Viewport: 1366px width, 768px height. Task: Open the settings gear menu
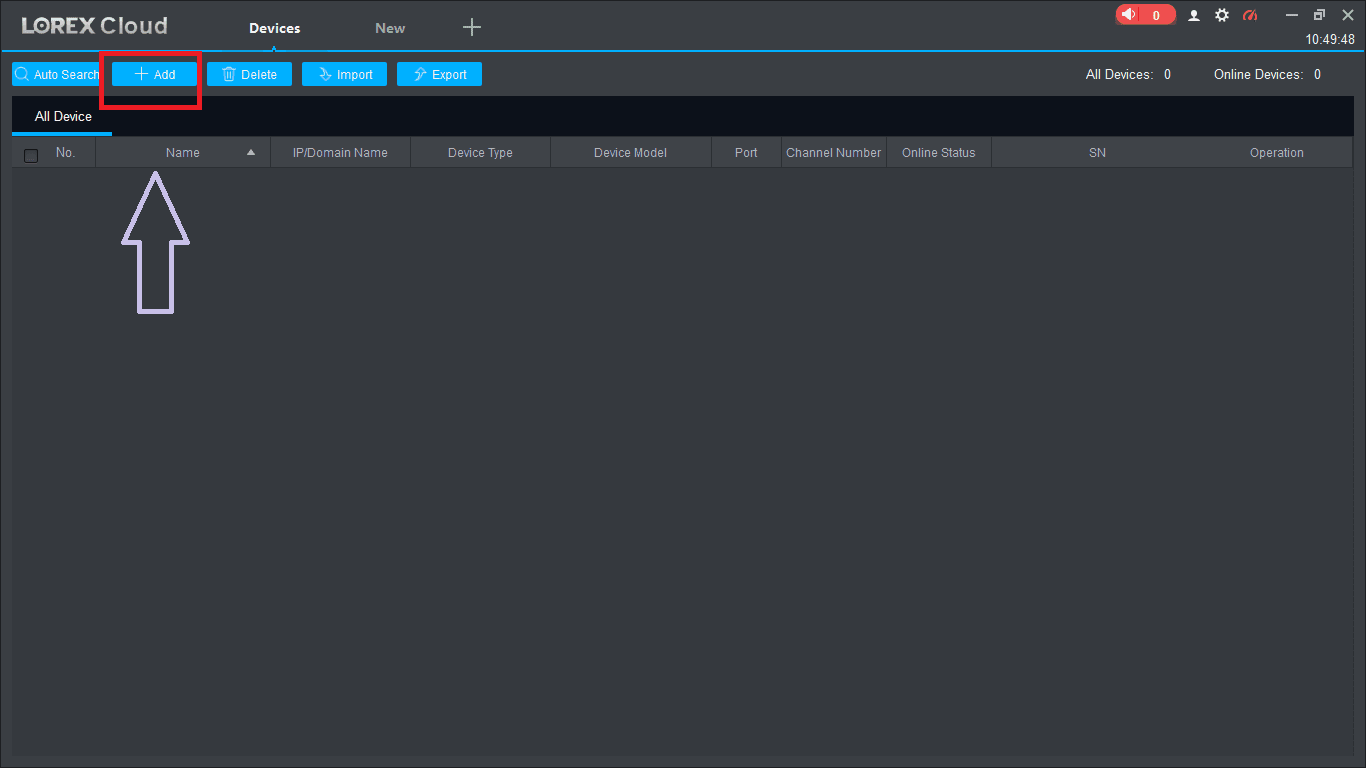coord(1221,15)
